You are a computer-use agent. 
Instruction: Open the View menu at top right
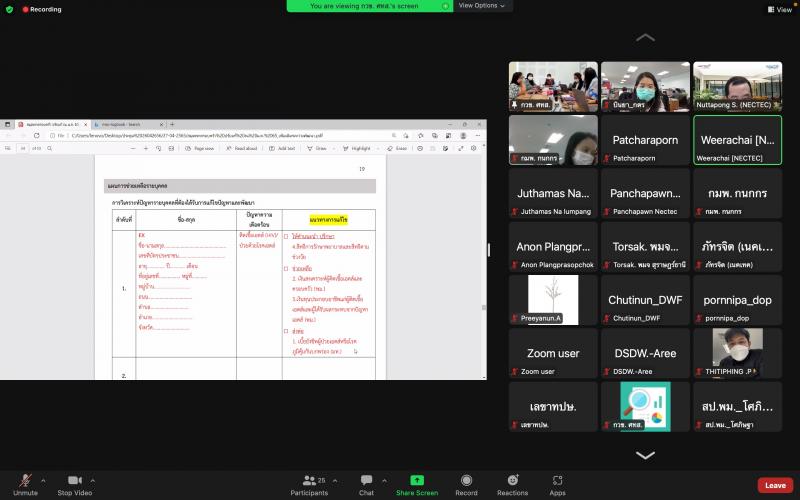pyautogui.click(x=780, y=9)
